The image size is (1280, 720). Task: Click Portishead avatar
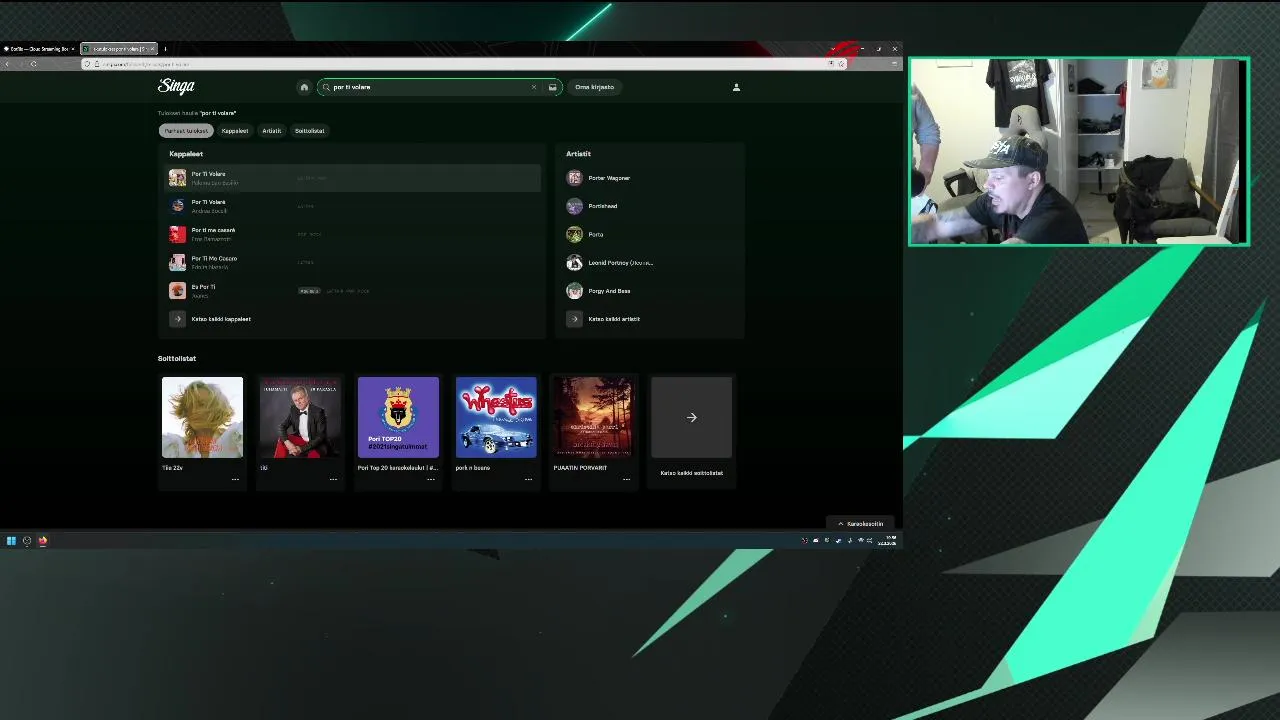tap(574, 206)
